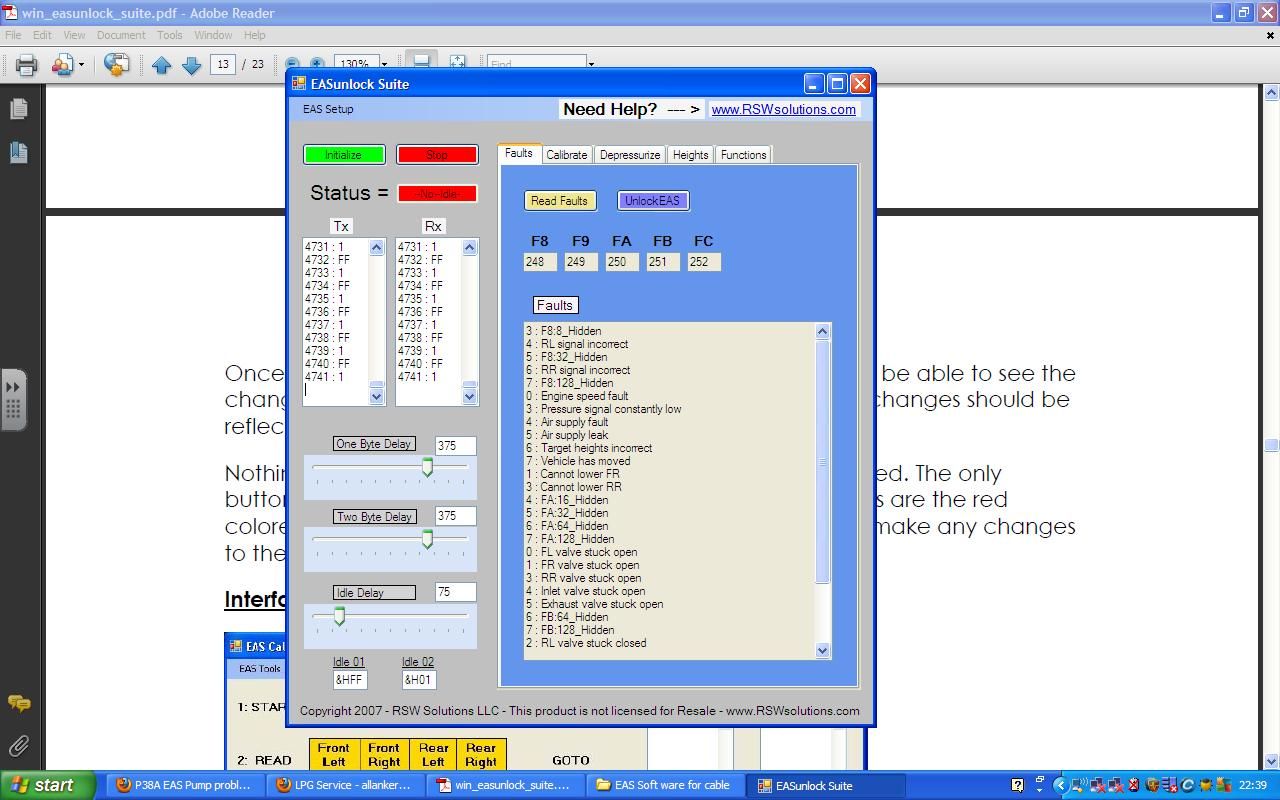The image size is (1280, 800).
Task: Open the Document menu in Adobe Reader
Action: tap(121, 35)
